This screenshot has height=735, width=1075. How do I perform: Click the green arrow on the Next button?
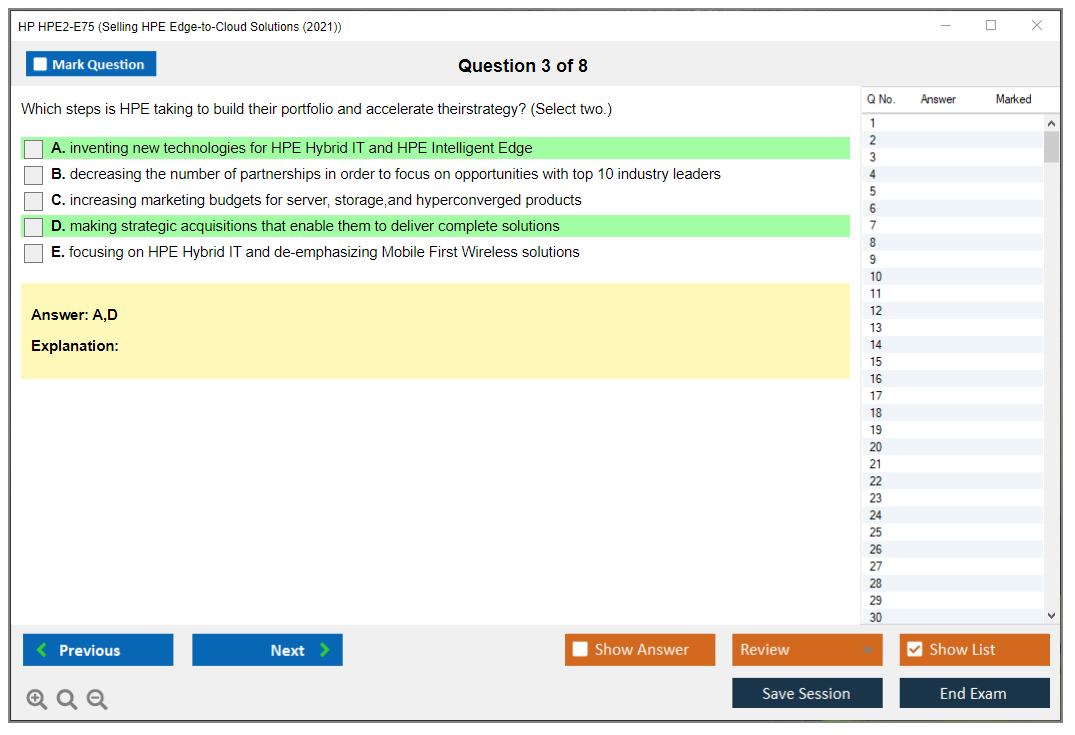[x=325, y=650]
